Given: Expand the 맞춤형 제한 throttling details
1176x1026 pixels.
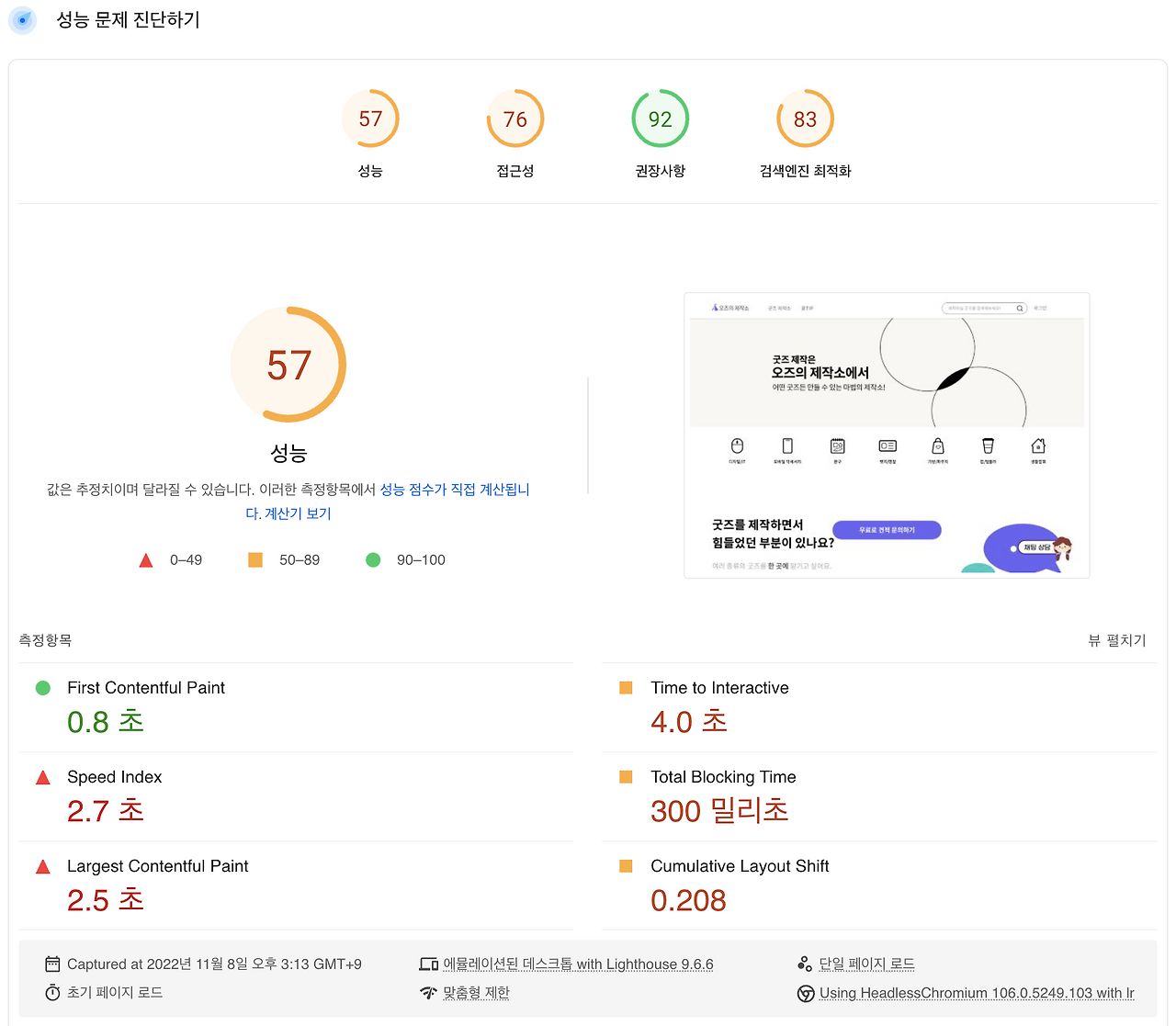Looking at the screenshot, I should pos(476,993).
